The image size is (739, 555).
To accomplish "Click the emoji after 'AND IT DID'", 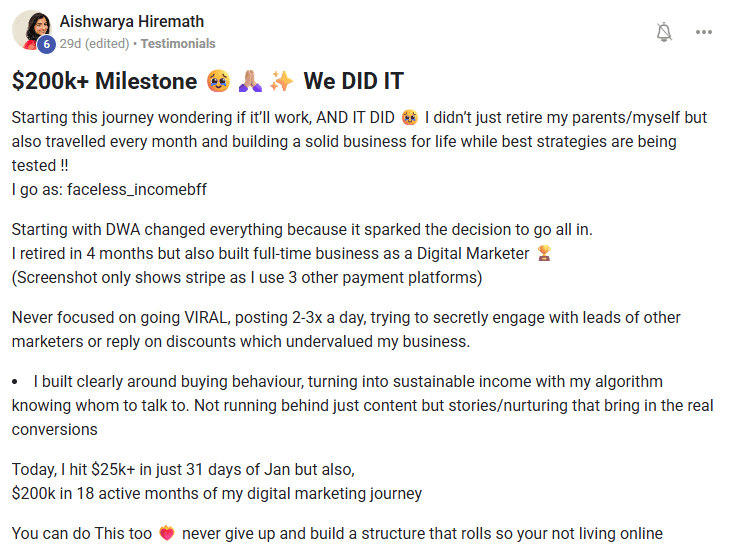I will 408,118.
